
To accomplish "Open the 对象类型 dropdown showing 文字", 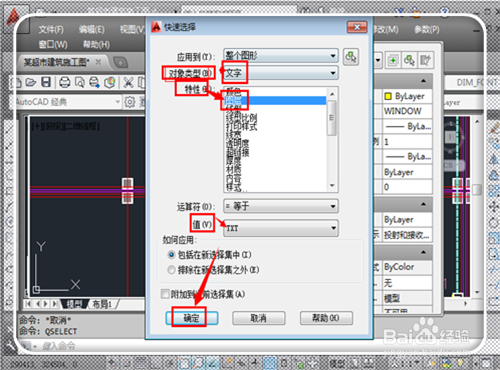I will [x=281, y=73].
